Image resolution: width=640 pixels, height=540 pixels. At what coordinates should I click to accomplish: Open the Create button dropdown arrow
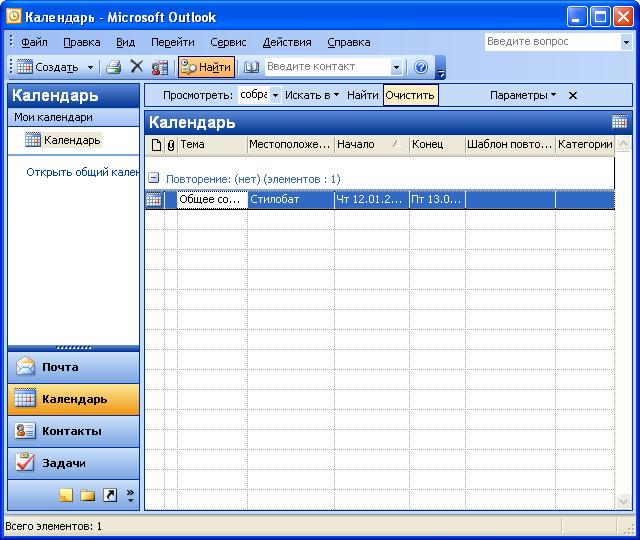click(91, 67)
